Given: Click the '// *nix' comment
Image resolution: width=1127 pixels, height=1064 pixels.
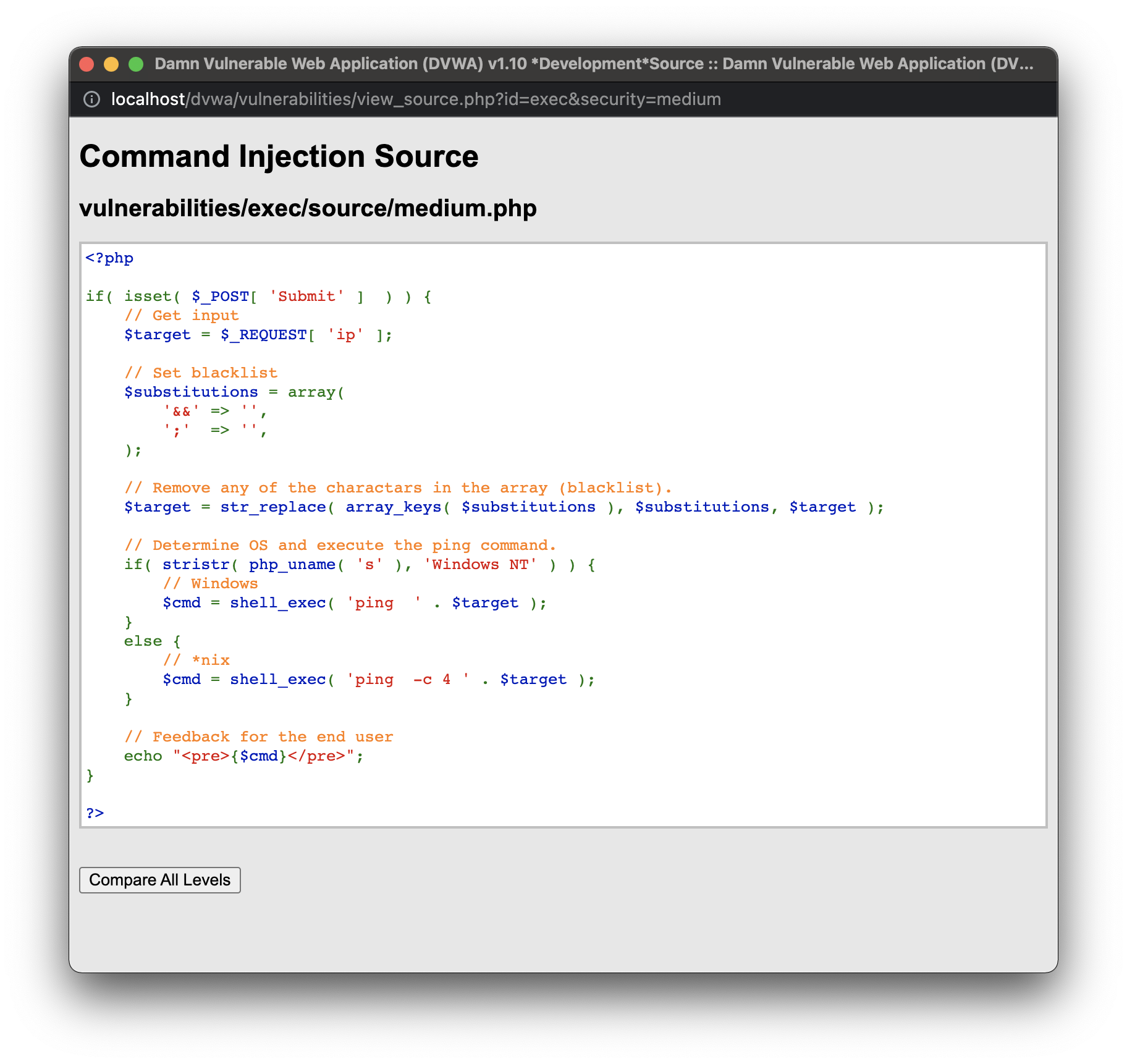Looking at the screenshot, I should (196, 661).
